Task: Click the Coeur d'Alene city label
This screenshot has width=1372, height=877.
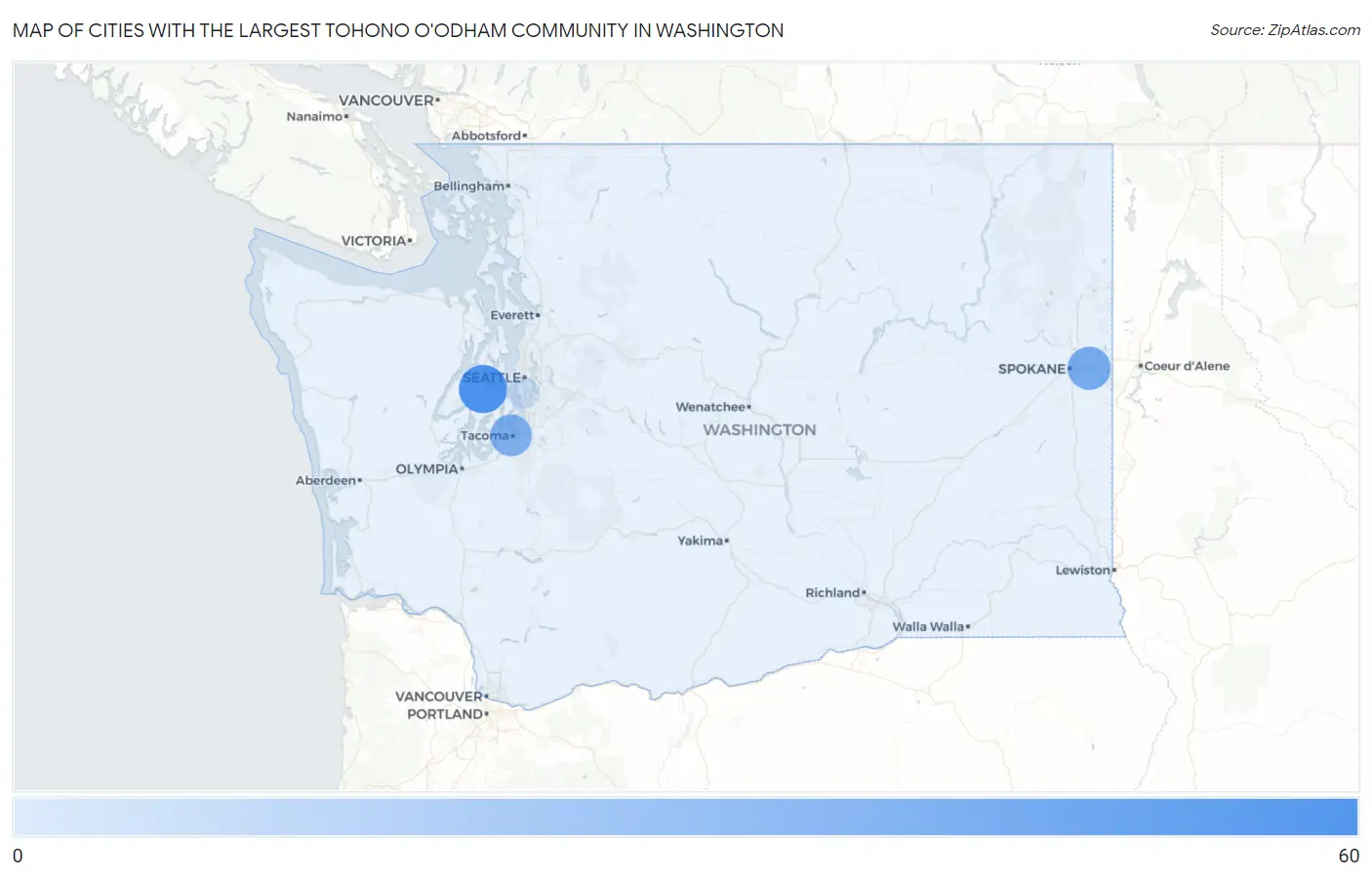Action: click(x=1187, y=366)
